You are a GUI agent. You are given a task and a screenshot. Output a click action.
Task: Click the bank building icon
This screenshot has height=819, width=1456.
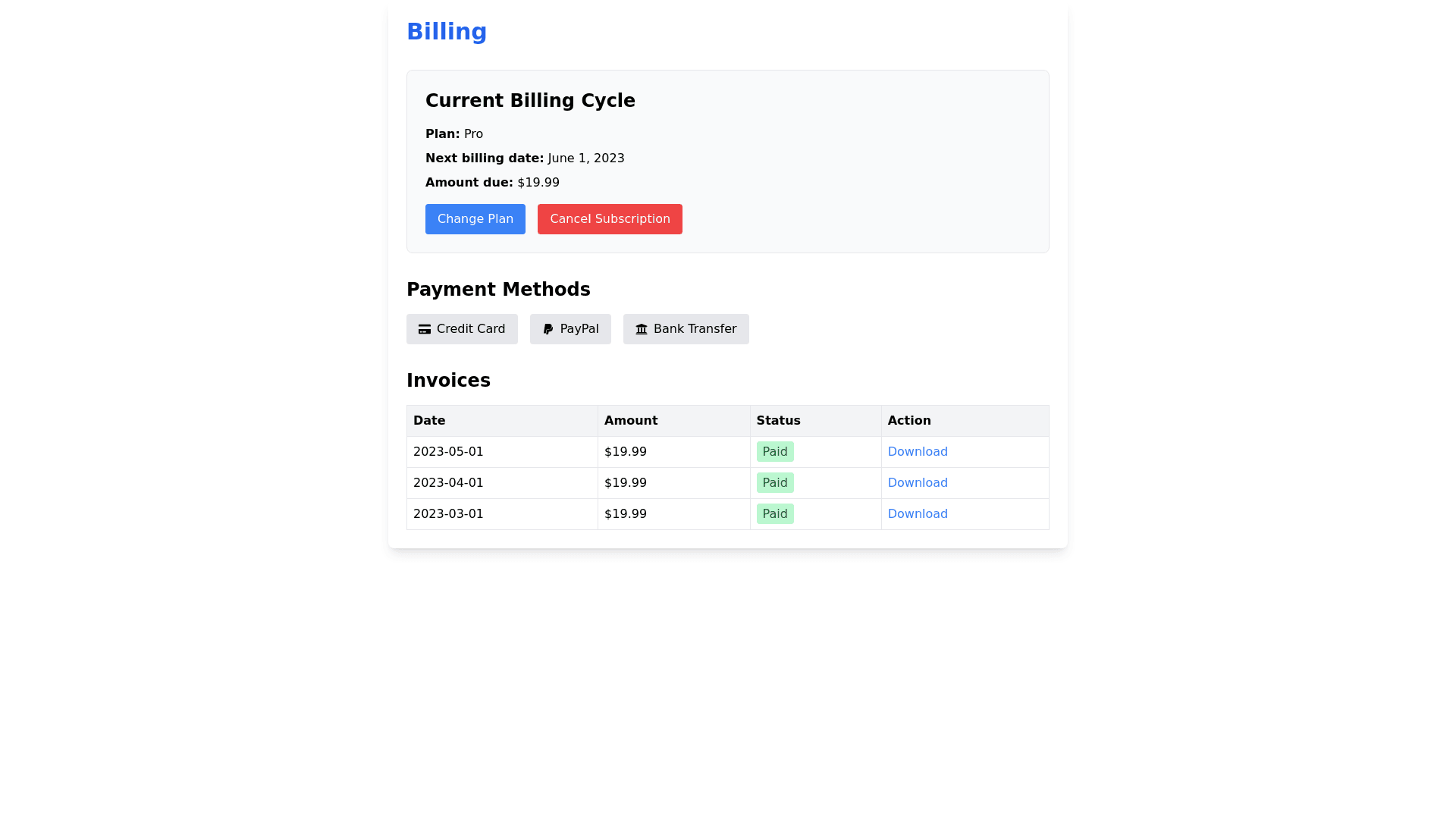point(642,329)
